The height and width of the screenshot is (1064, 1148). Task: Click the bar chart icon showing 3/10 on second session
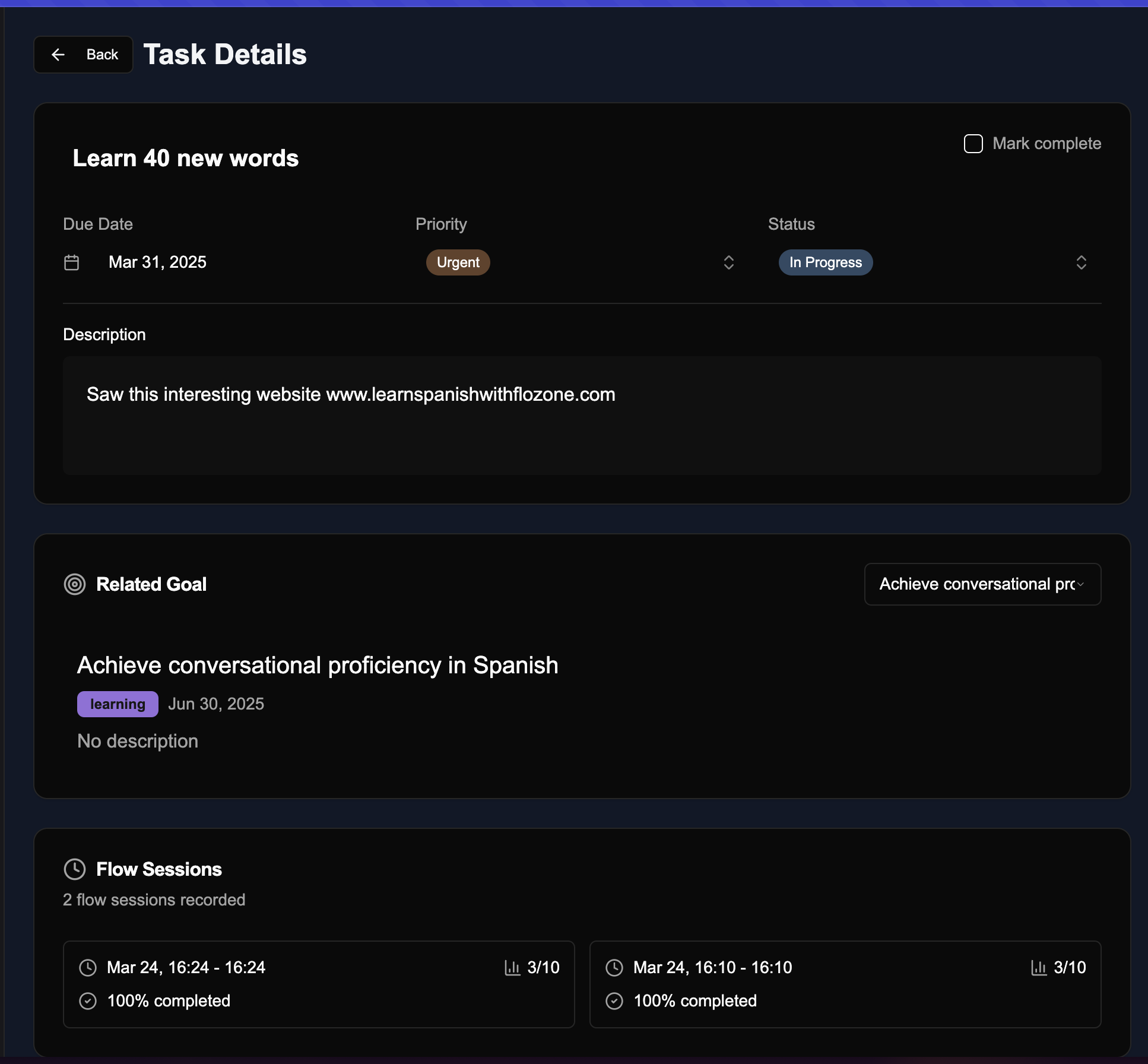(x=1039, y=967)
